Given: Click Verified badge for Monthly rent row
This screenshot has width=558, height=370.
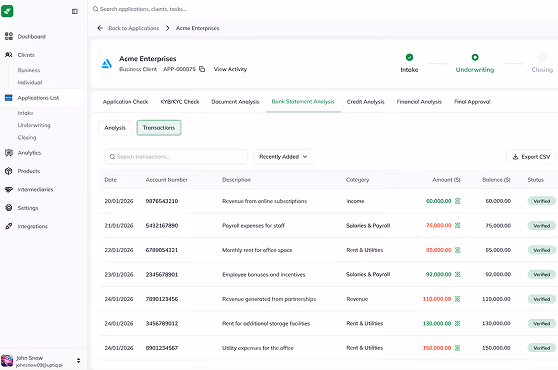Looking at the screenshot, I should (542, 250).
